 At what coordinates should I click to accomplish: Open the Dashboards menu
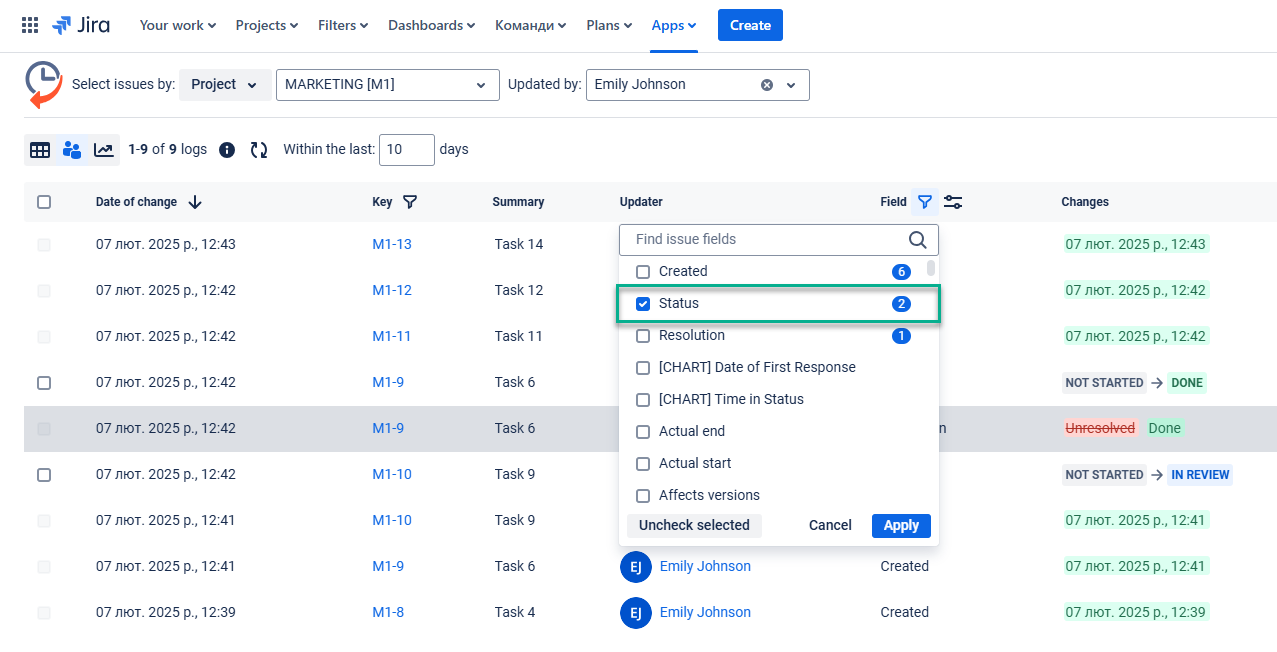(431, 25)
